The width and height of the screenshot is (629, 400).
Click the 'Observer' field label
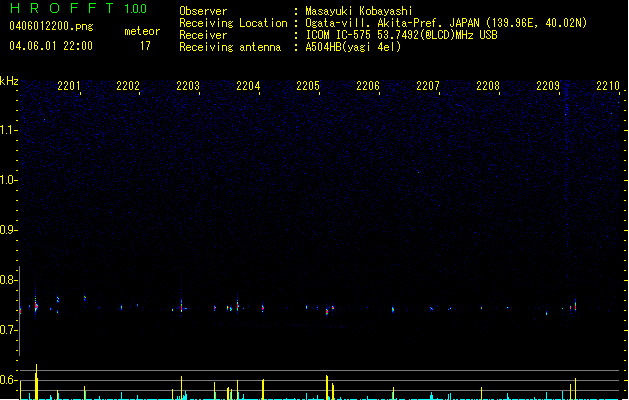point(203,11)
